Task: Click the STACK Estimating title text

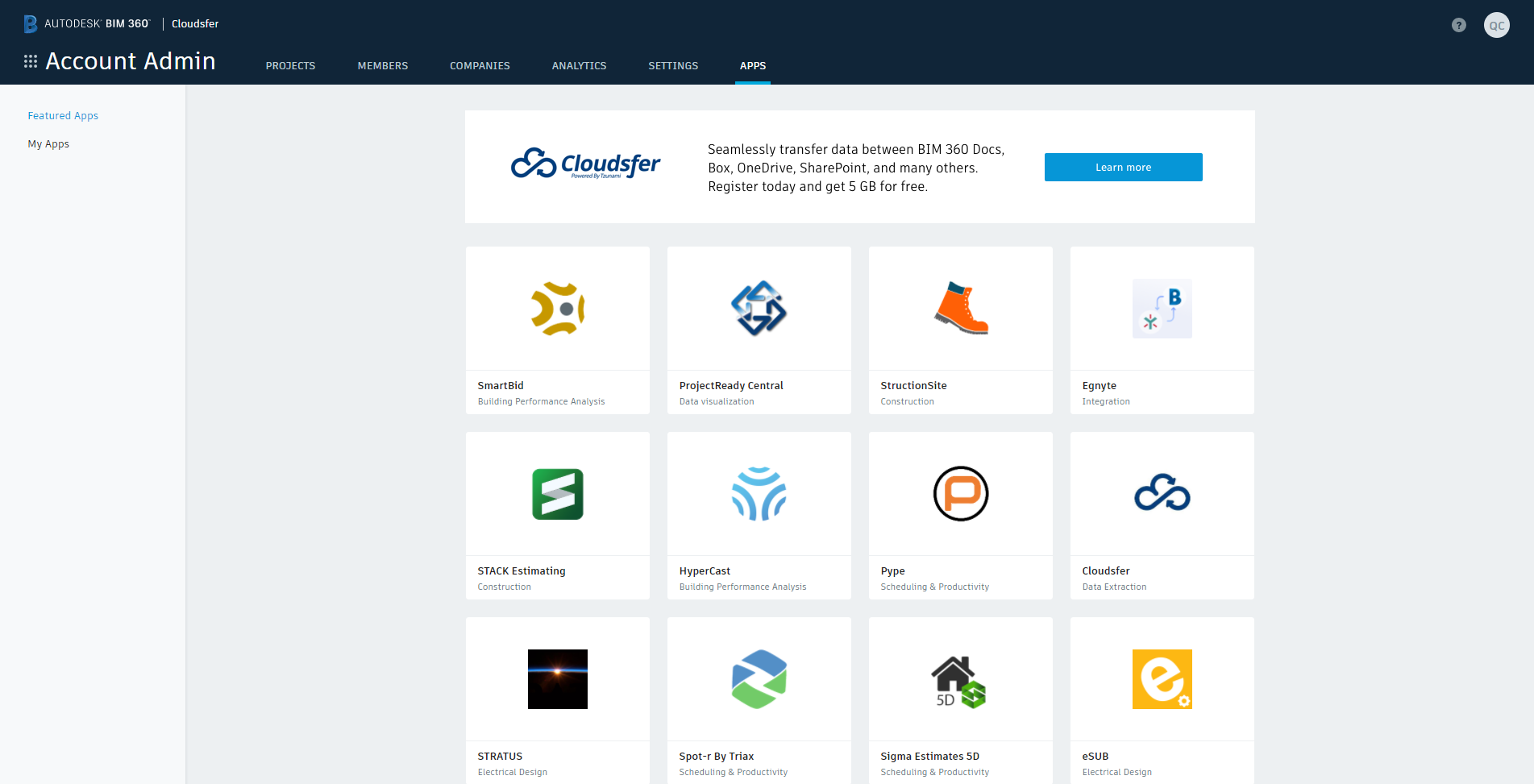Action: pyautogui.click(x=522, y=571)
